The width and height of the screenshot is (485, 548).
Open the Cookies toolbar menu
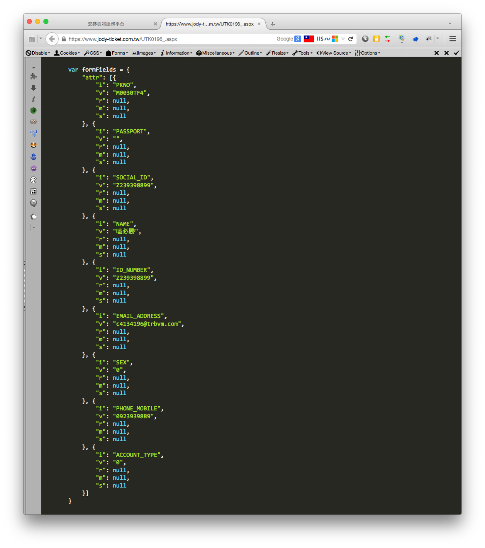pos(67,53)
